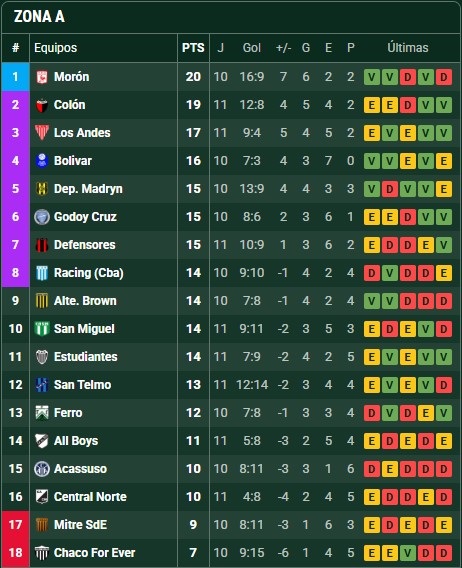
Task: Click Morón's most recent red D result badge
Action: pos(444,77)
